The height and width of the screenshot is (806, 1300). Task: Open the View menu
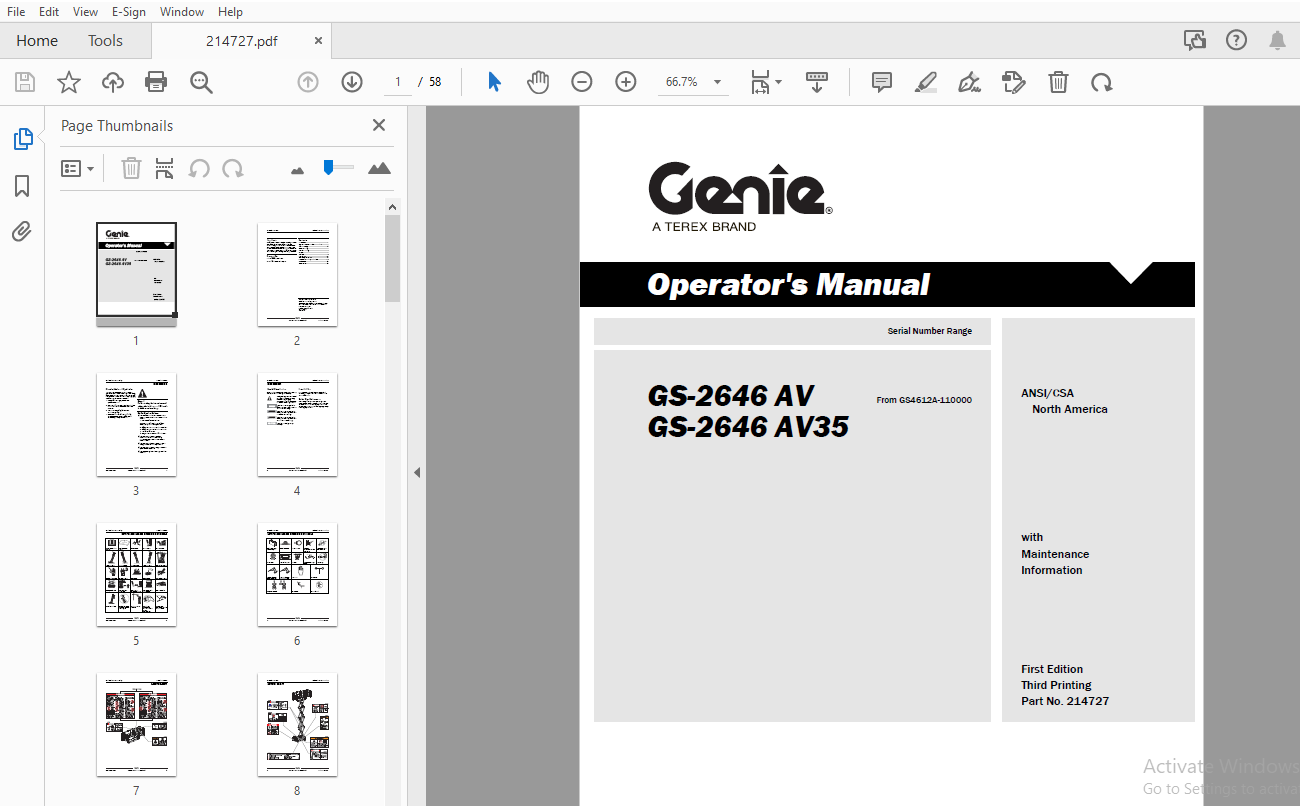(x=86, y=12)
